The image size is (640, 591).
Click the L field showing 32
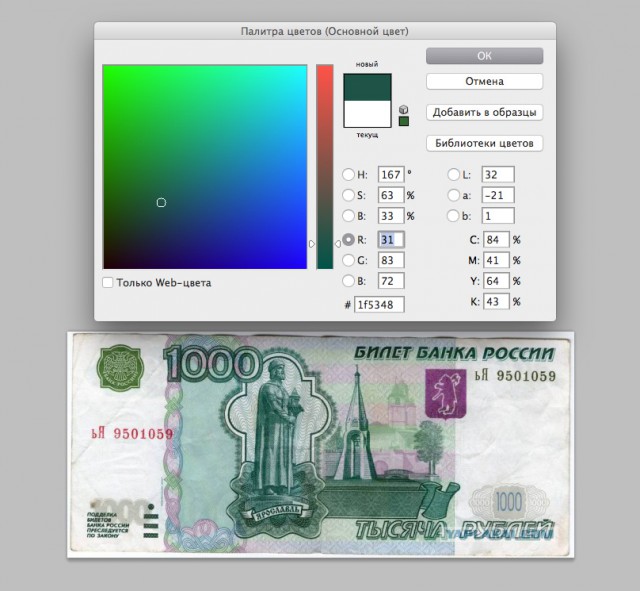point(498,175)
